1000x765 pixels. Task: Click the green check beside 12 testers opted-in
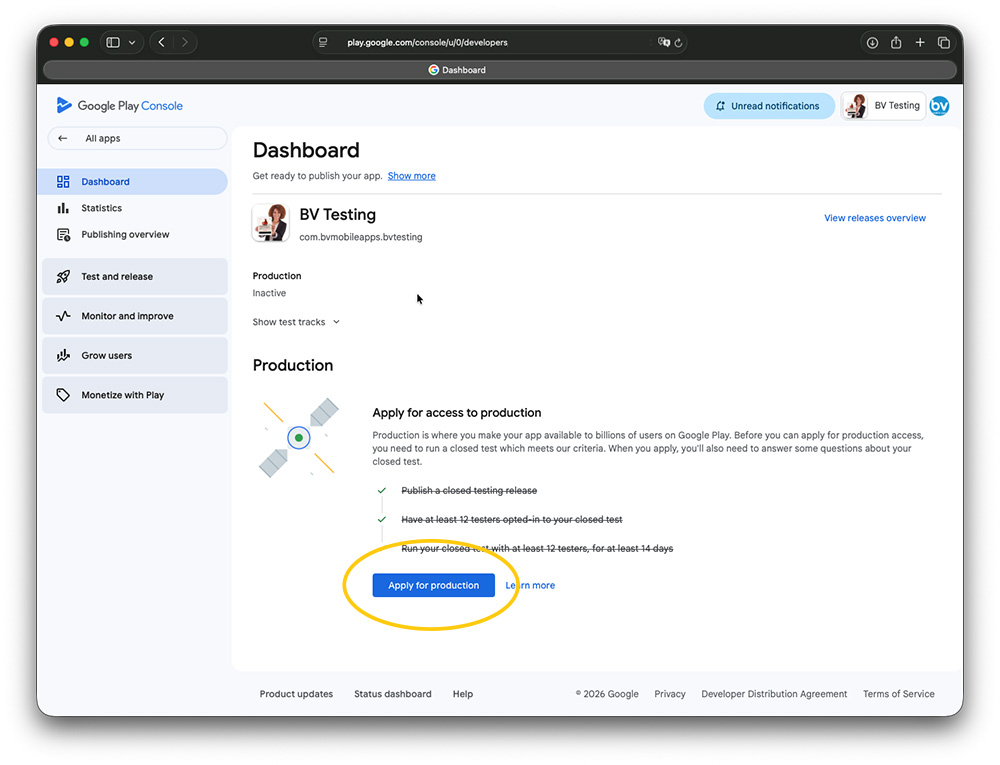click(381, 520)
